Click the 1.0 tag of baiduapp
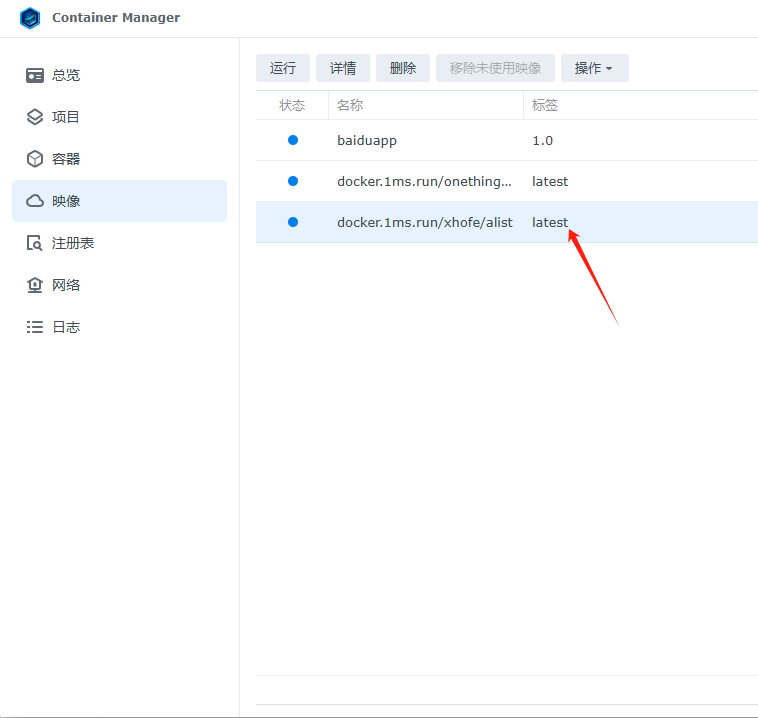This screenshot has width=758, height=718. (542, 141)
